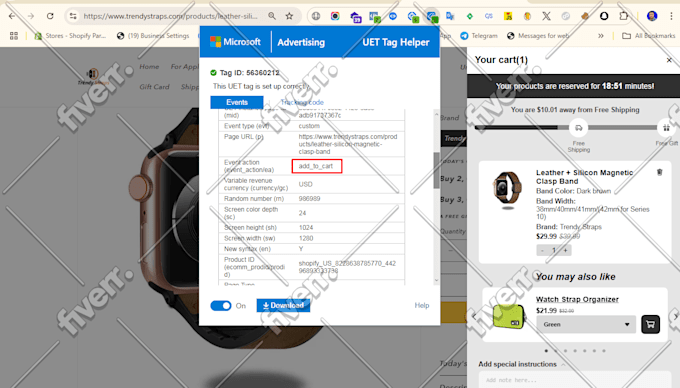The width and height of the screenshot is (680, 388).
Task: Open the Extensions puzzle-piece menu
Action: click(x=624, y=16)
